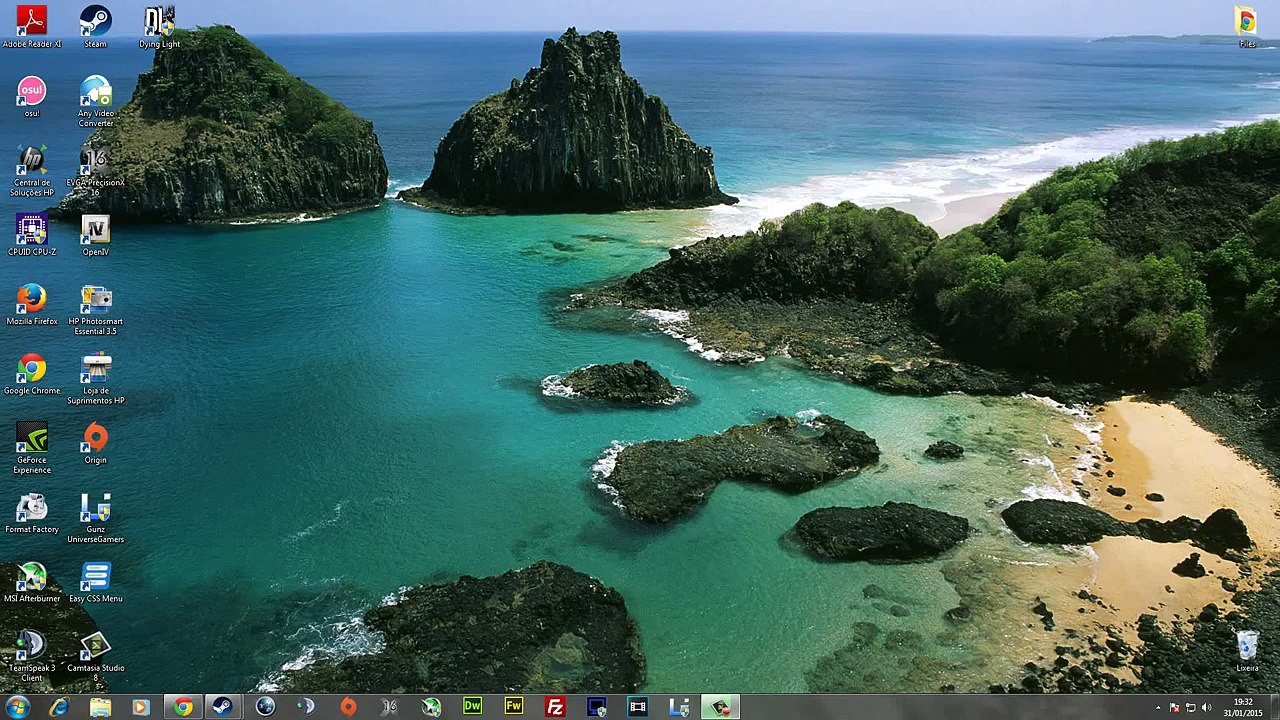Show hidden system tray icons
The image size is (1280, 720).
(1158, 708)
